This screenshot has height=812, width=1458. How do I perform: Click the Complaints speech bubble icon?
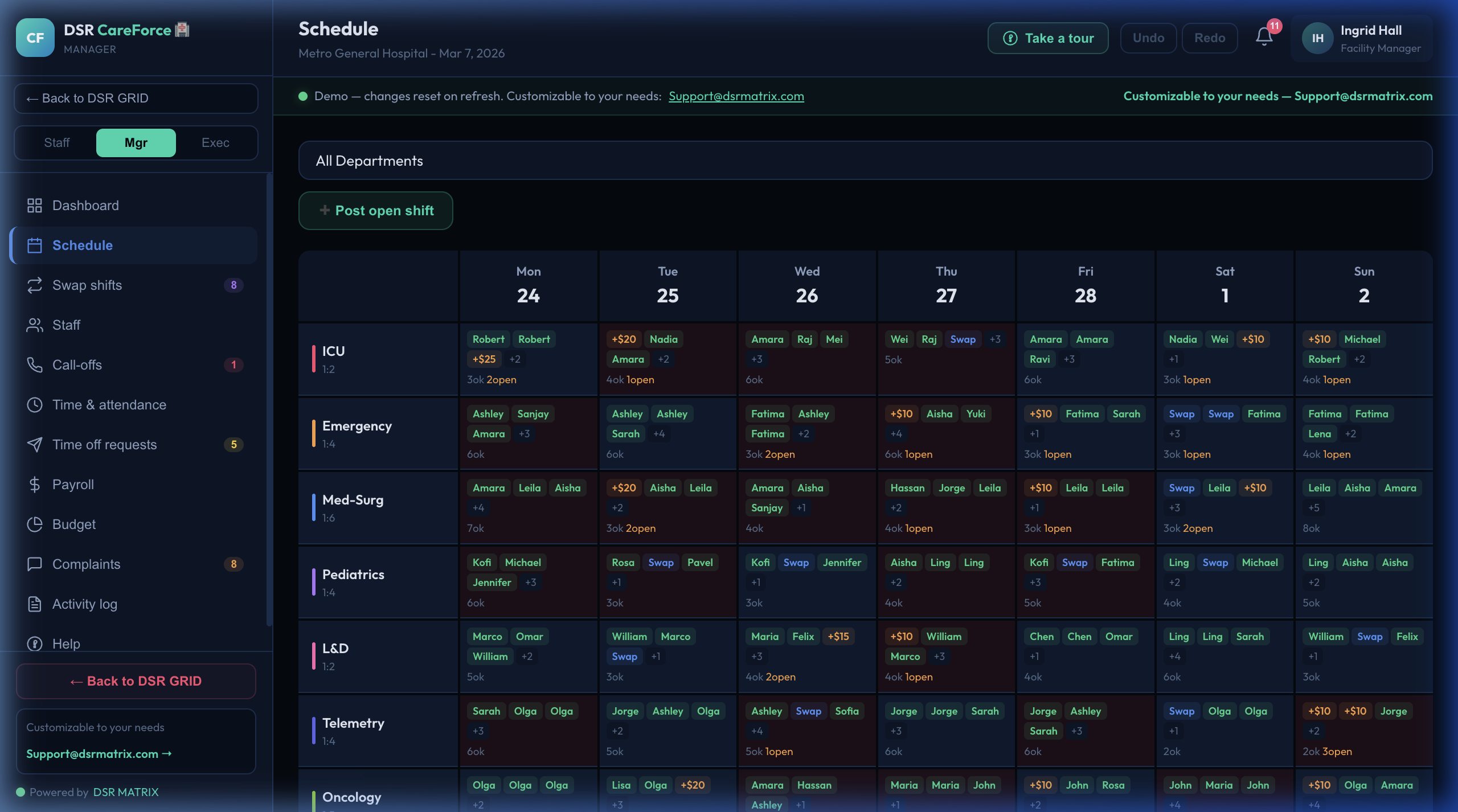click(35, 564)
